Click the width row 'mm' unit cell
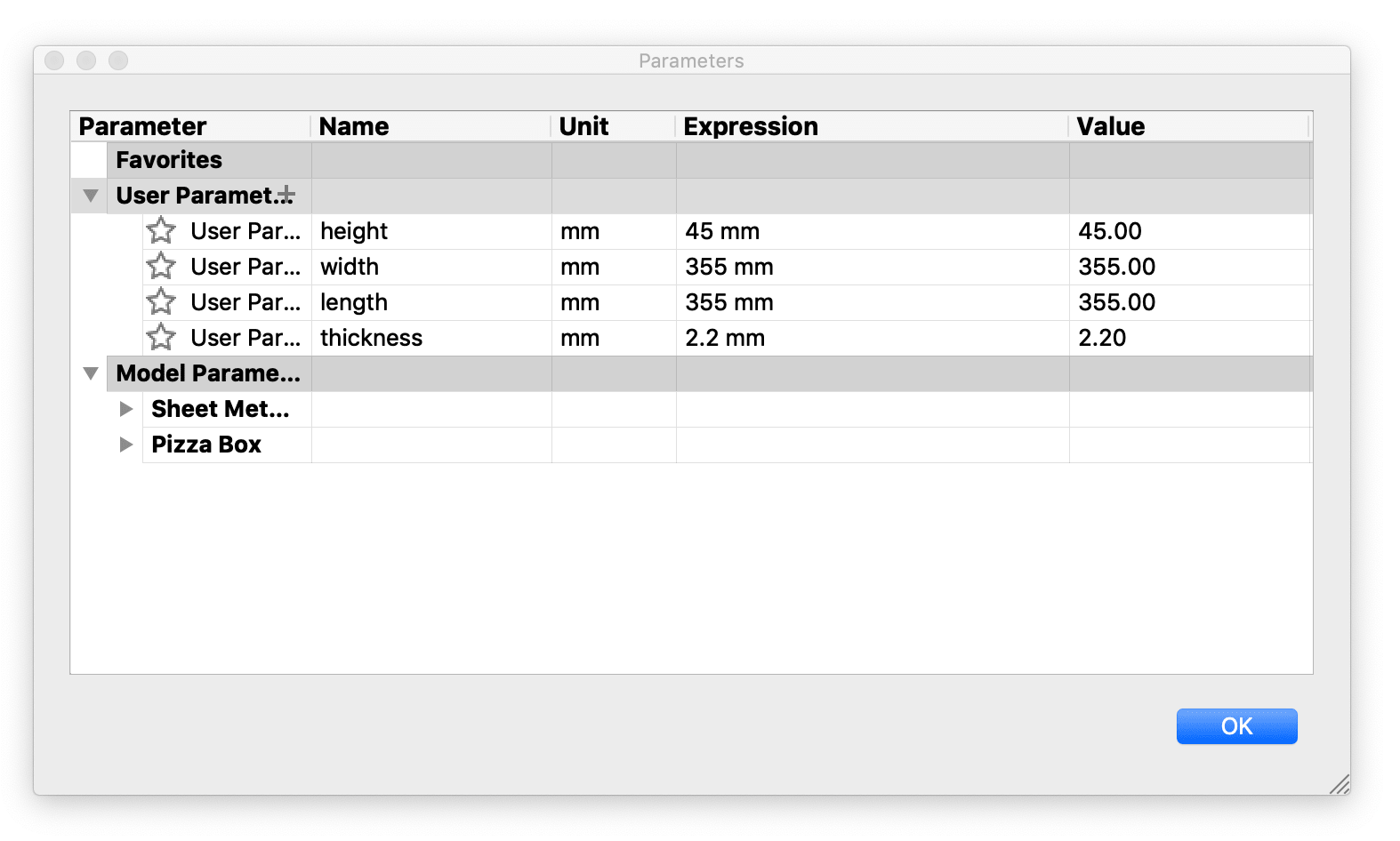The height and width of the screenshot is (841, 1400). (614, 267)
